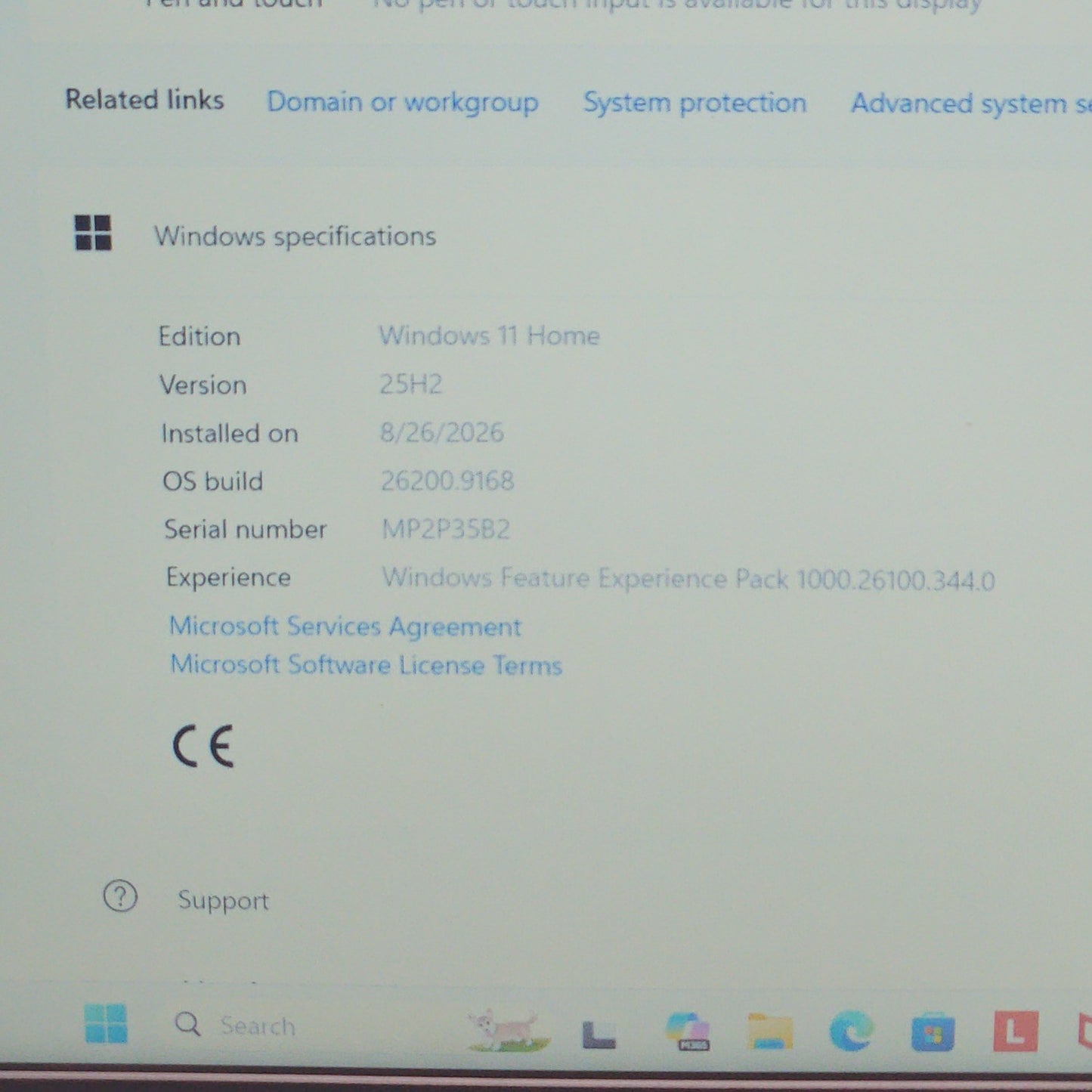This screenshot has height=1092, width=1092.
Task: Click the "Version" label
Action: click(x=203, y=385)
